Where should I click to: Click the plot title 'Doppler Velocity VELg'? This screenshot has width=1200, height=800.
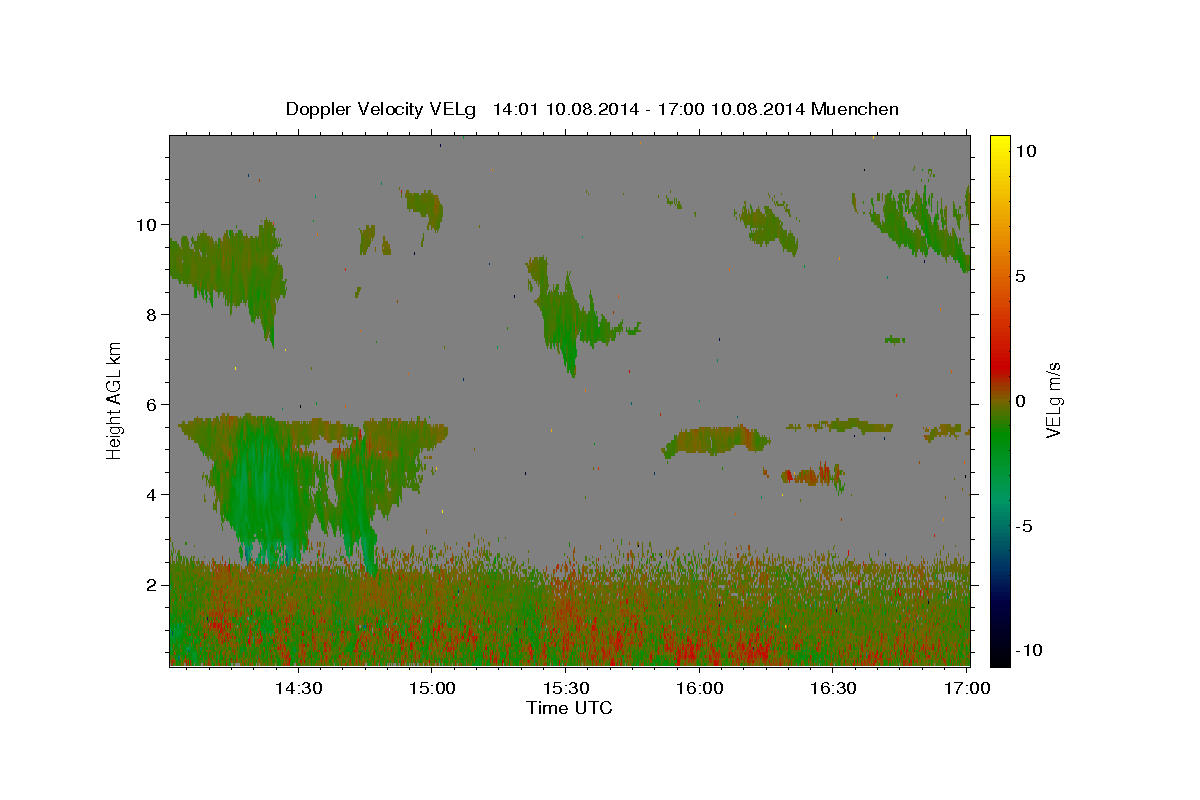click(382, 109)
